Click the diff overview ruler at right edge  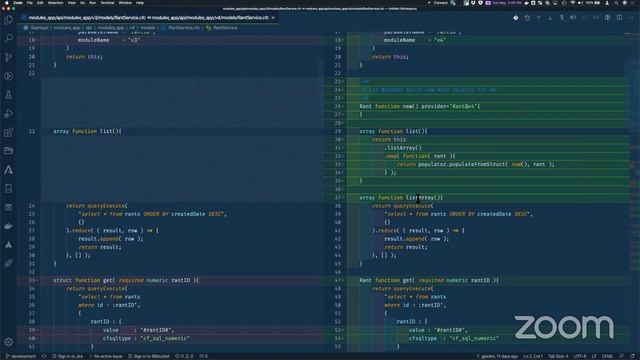[635, 192]
